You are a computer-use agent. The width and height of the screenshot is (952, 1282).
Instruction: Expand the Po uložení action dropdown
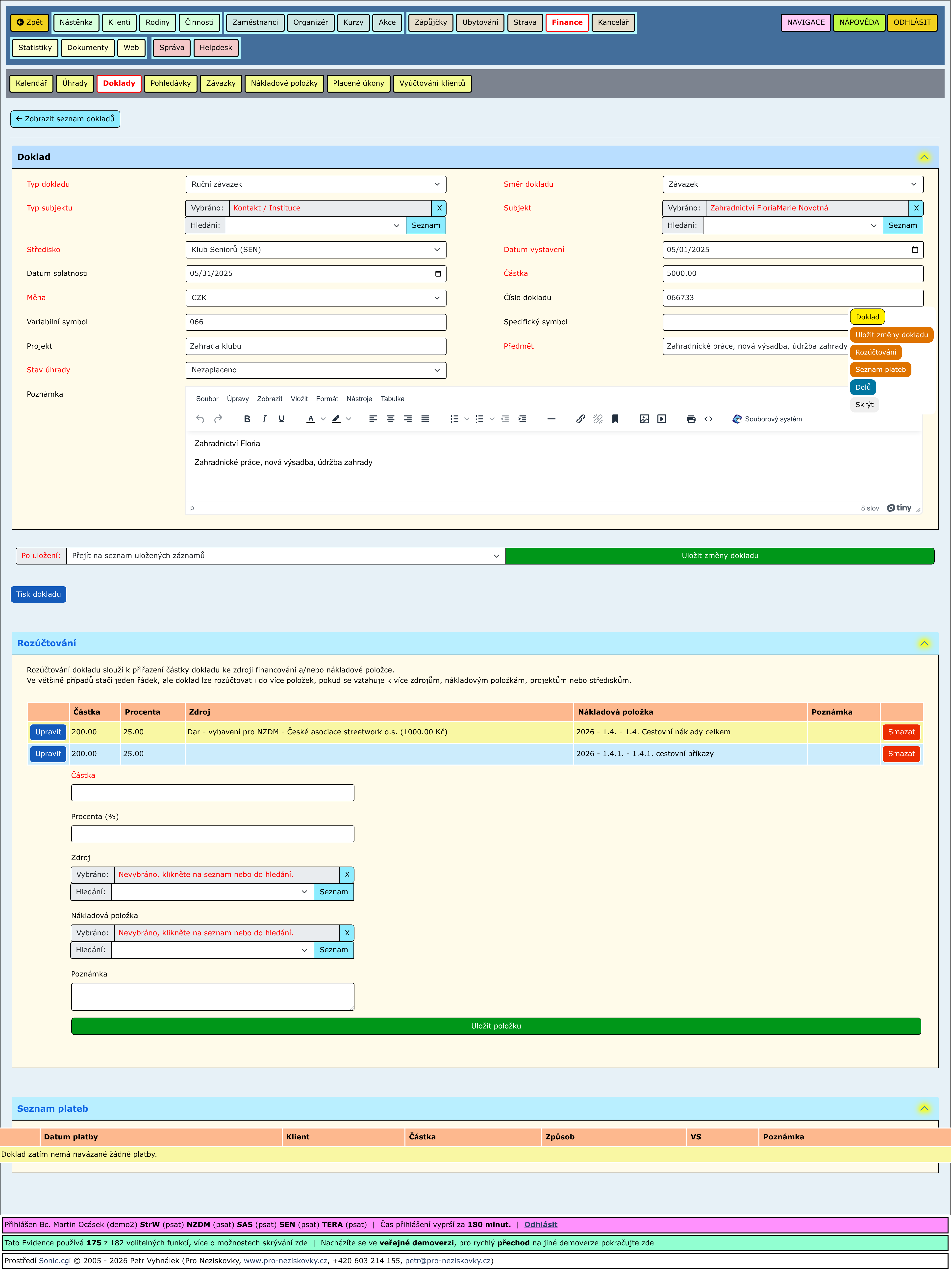tap(286, 556)
